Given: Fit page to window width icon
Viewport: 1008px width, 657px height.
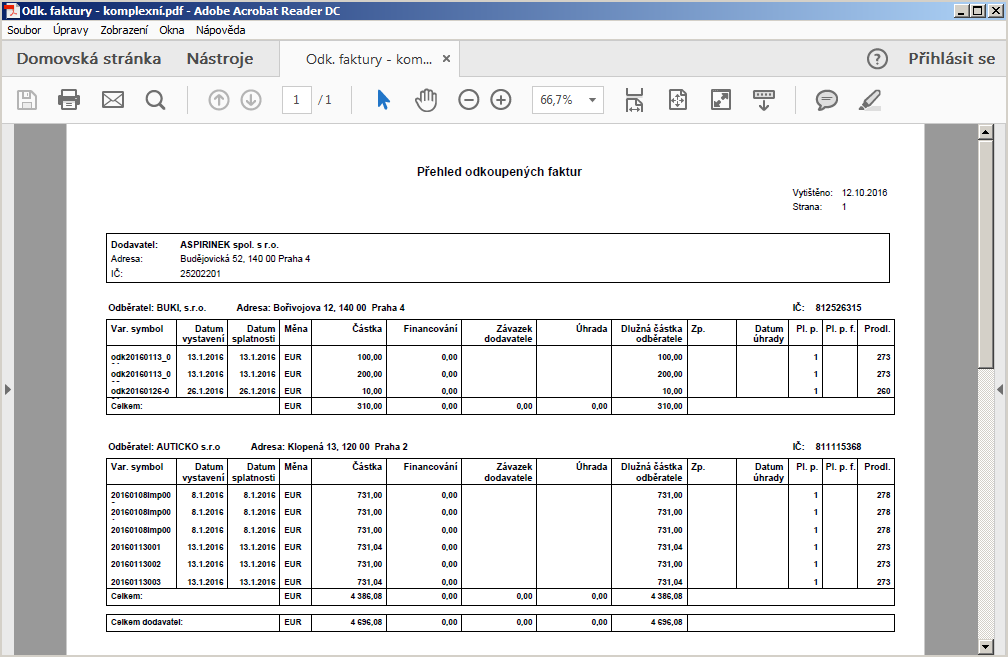Looking at the screenshot, I should click(x=634, y=100).
